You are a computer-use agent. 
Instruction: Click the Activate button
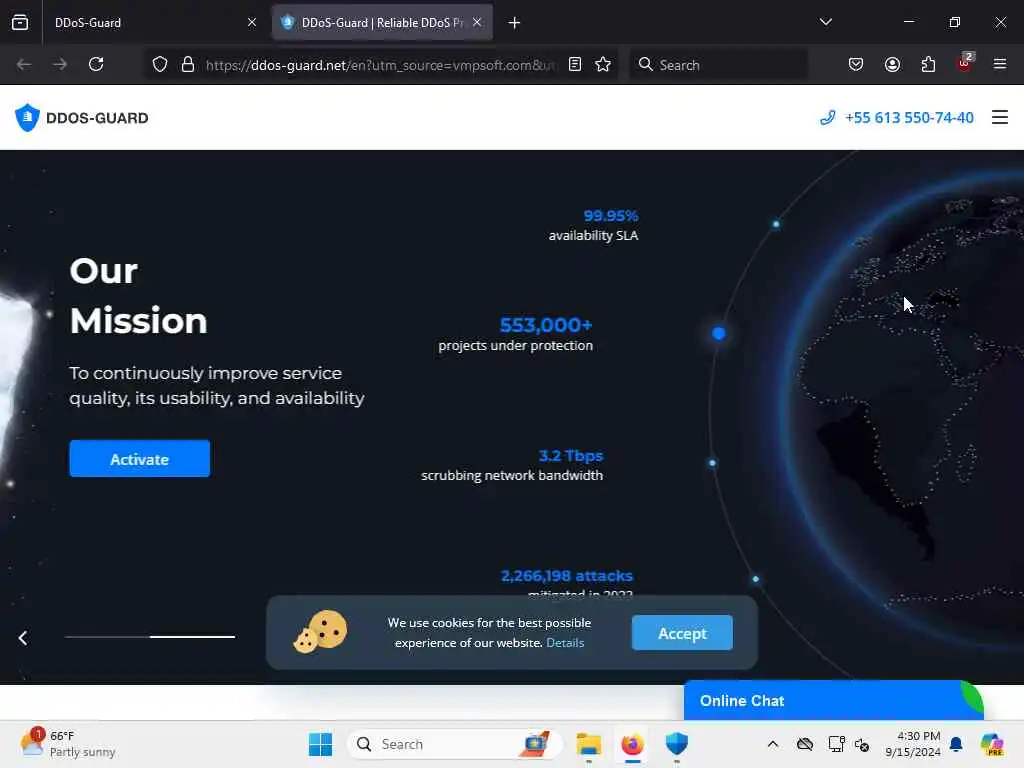click(140, 458)
